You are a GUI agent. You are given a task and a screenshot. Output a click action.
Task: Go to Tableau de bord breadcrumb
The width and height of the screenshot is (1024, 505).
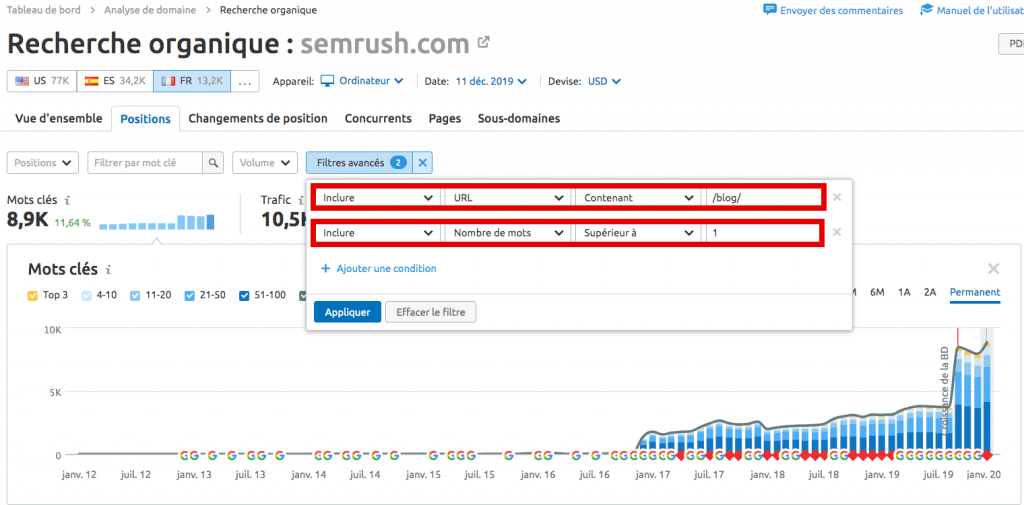click(x=42, y=10)
